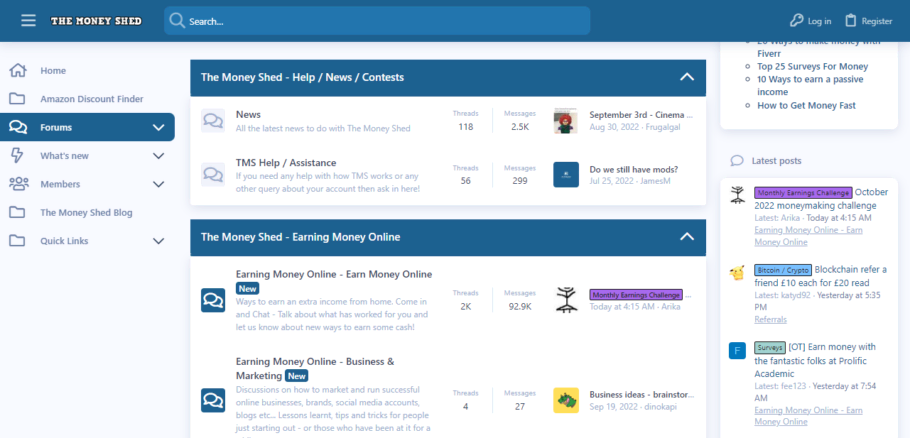Open How to Get Money Fast link
This screenshot has width=910, height=438.
click(806, 106)
